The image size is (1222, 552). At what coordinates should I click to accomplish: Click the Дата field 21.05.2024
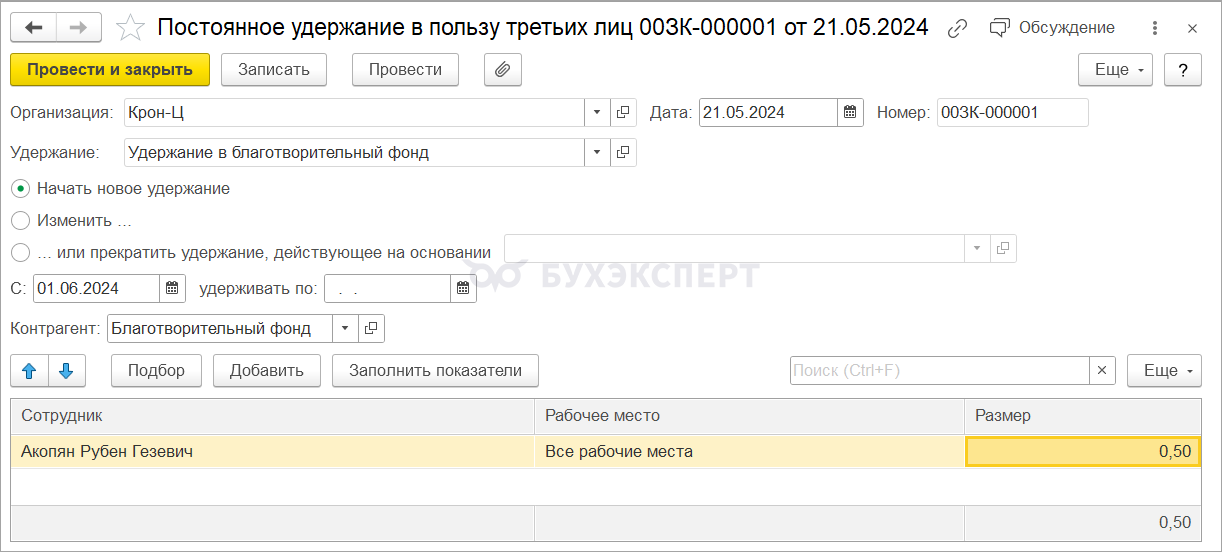click(767, 112)
